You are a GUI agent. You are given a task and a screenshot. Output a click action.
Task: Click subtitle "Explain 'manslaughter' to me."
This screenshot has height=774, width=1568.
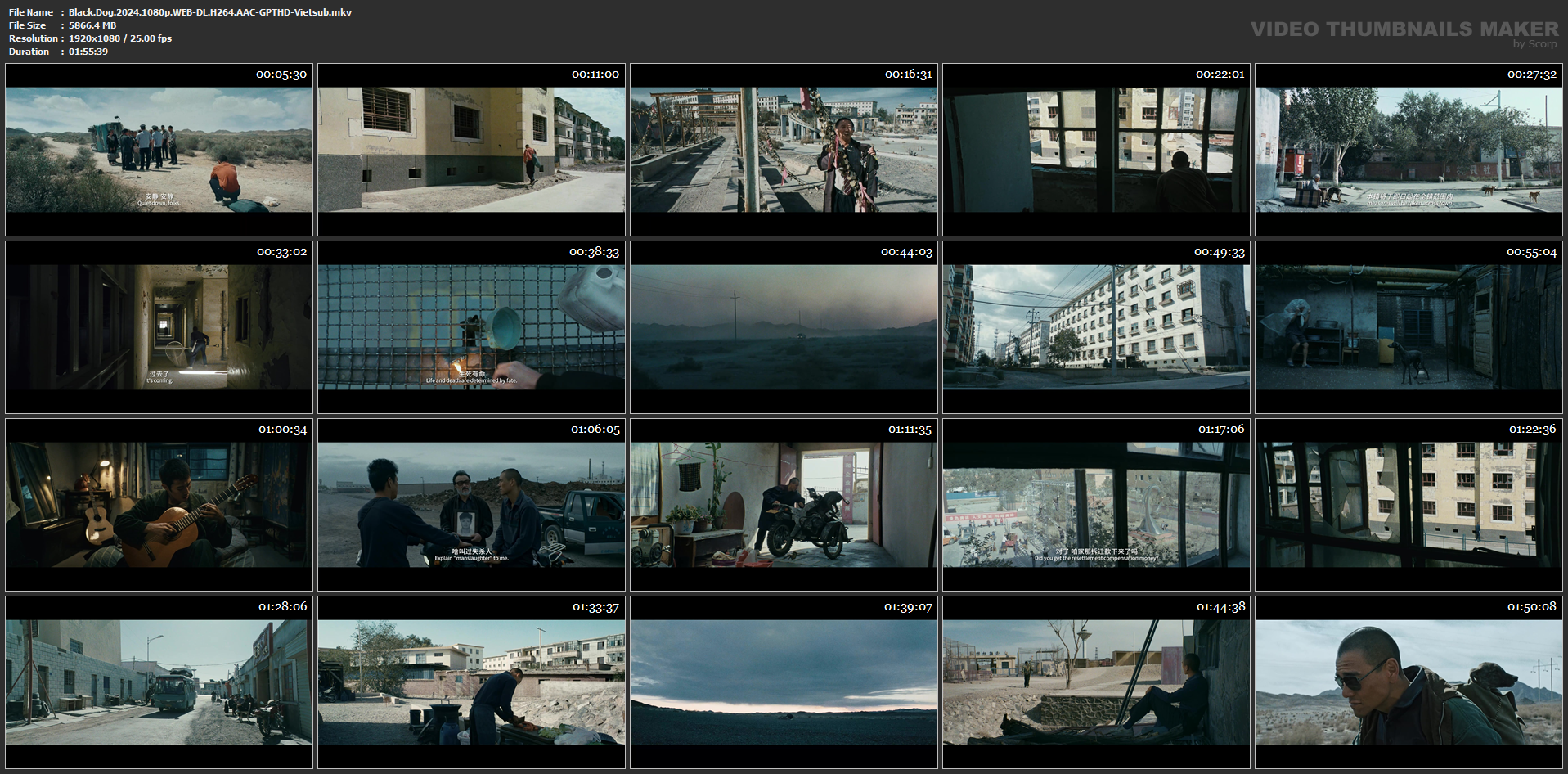coord(471,558)
